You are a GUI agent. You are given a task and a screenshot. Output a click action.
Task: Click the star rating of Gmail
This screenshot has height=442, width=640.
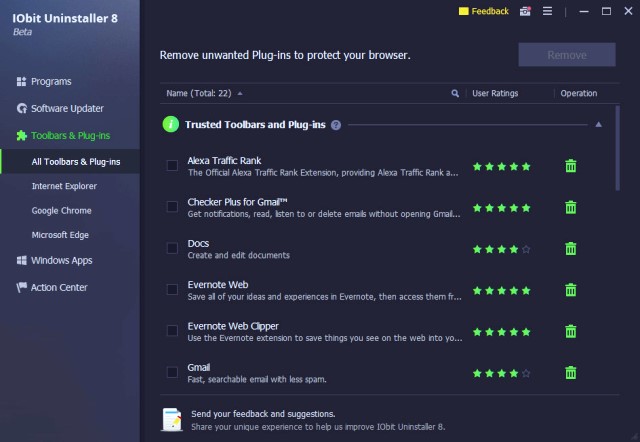click(x=502, y=373)
